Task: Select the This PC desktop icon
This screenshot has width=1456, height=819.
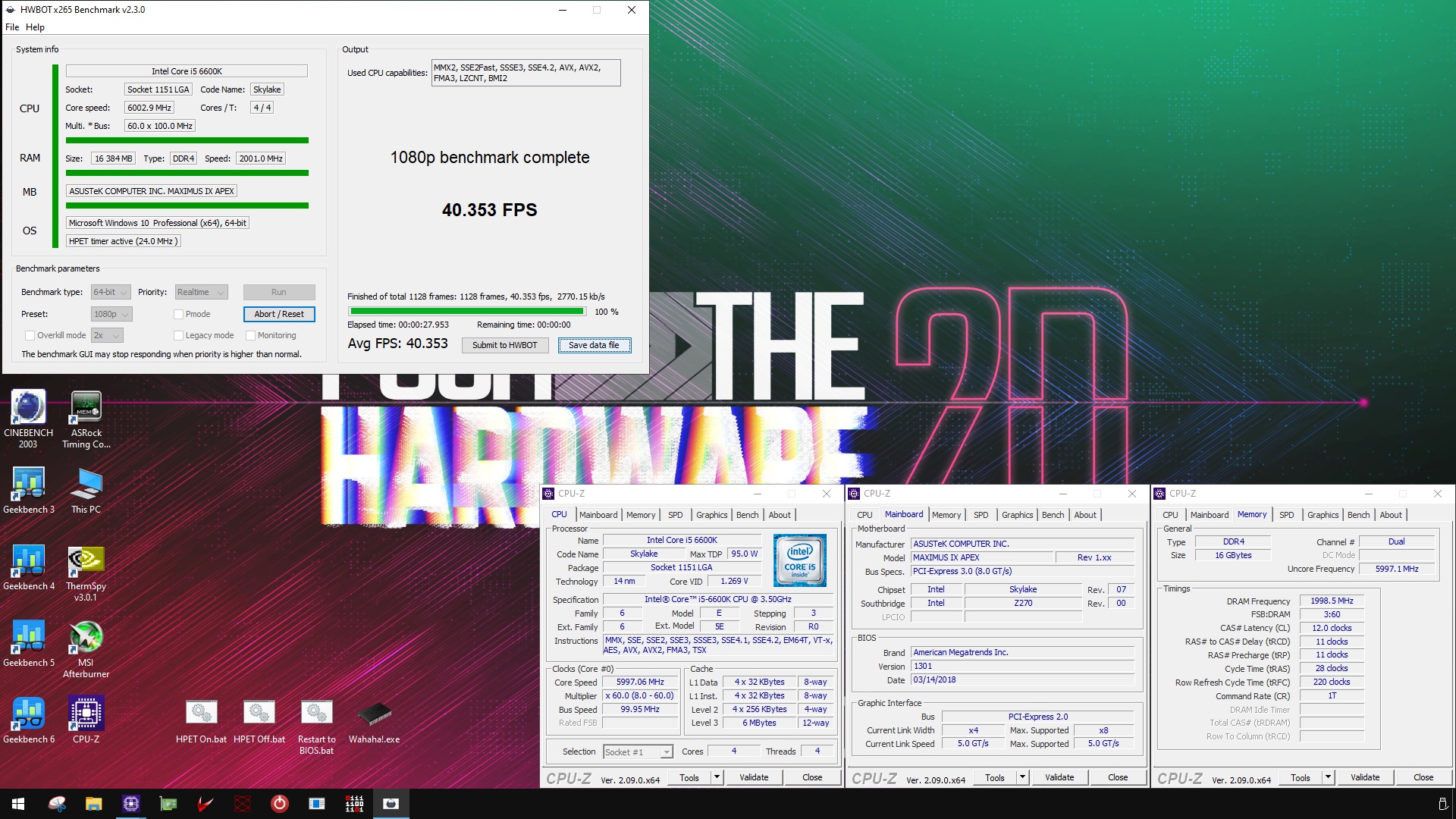Action: coord(86,490)
